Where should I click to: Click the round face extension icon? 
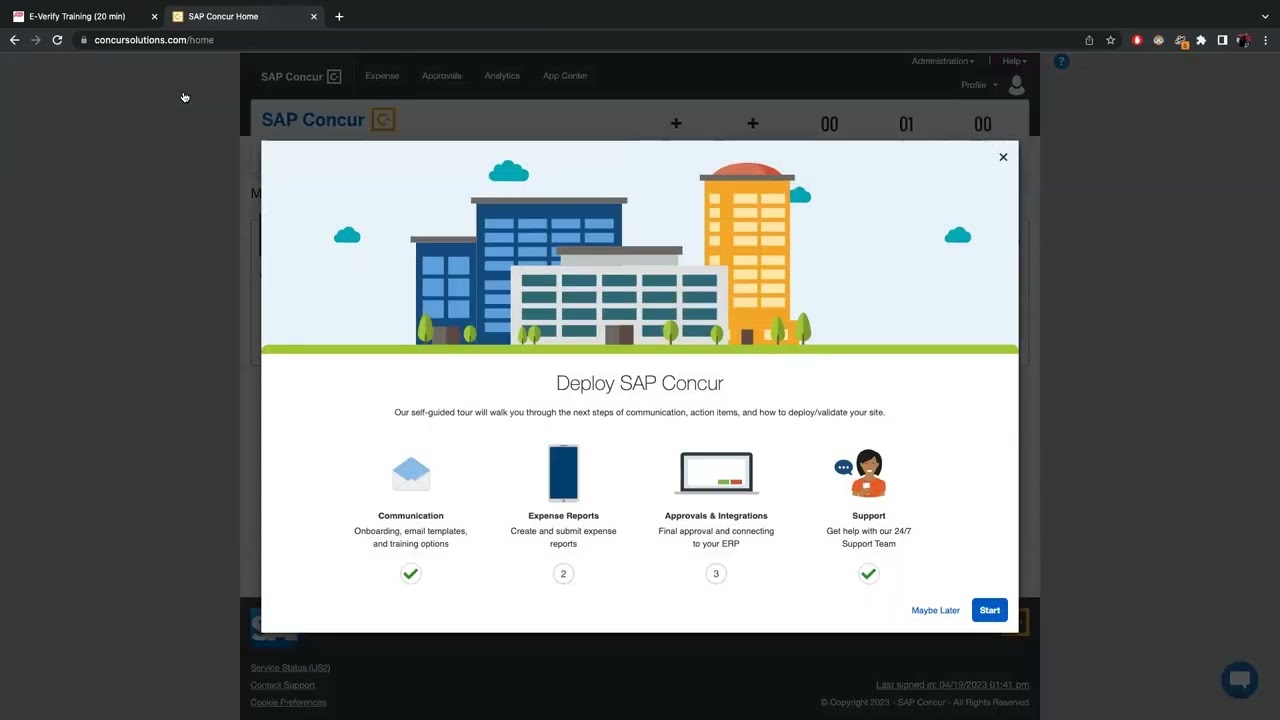(x=1158, y=40)
